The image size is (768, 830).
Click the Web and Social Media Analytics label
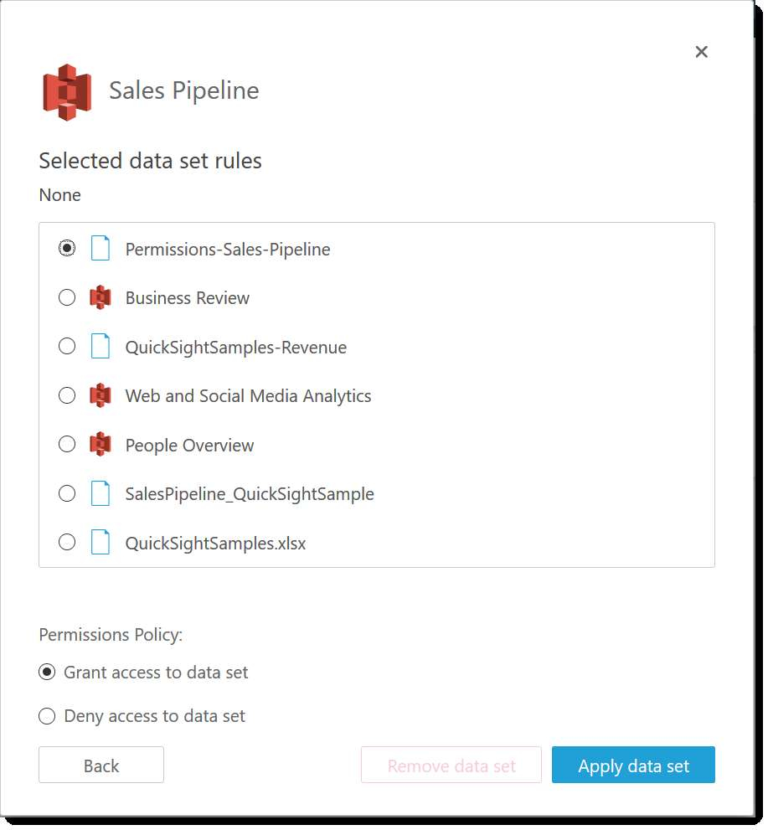pyautogui.click(x=248, y=396)
